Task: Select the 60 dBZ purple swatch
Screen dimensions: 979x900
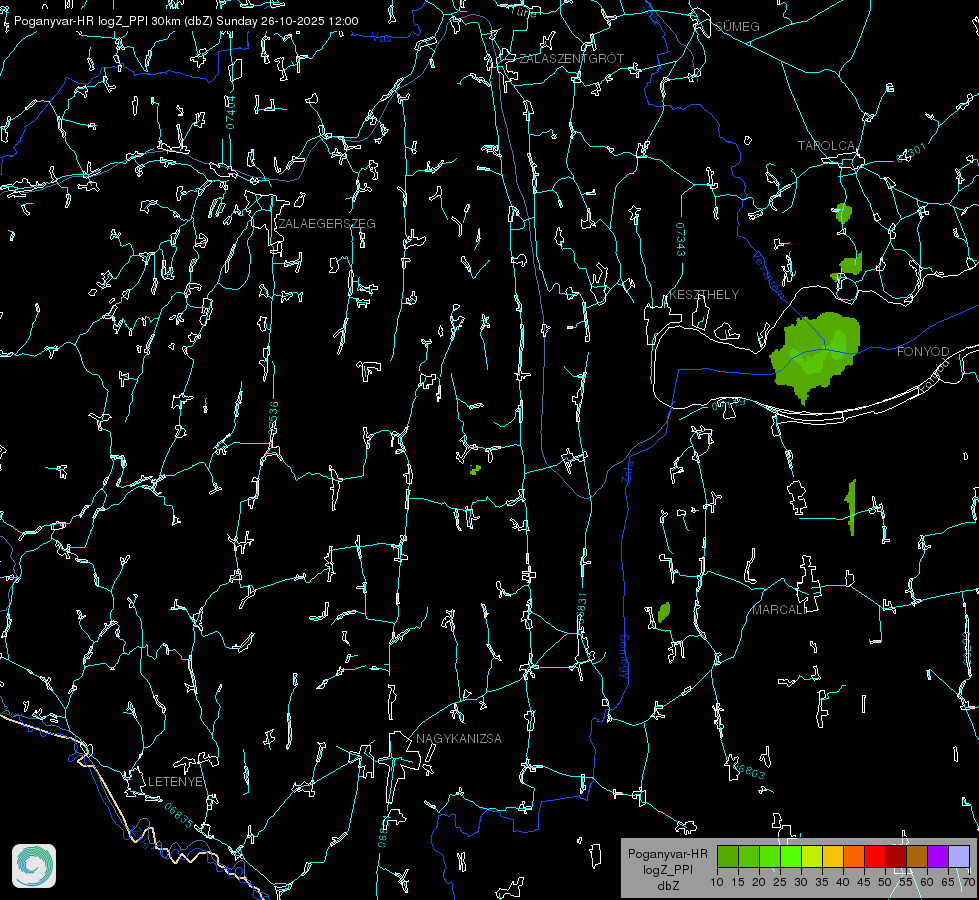Action: click(x=938, y=856)
